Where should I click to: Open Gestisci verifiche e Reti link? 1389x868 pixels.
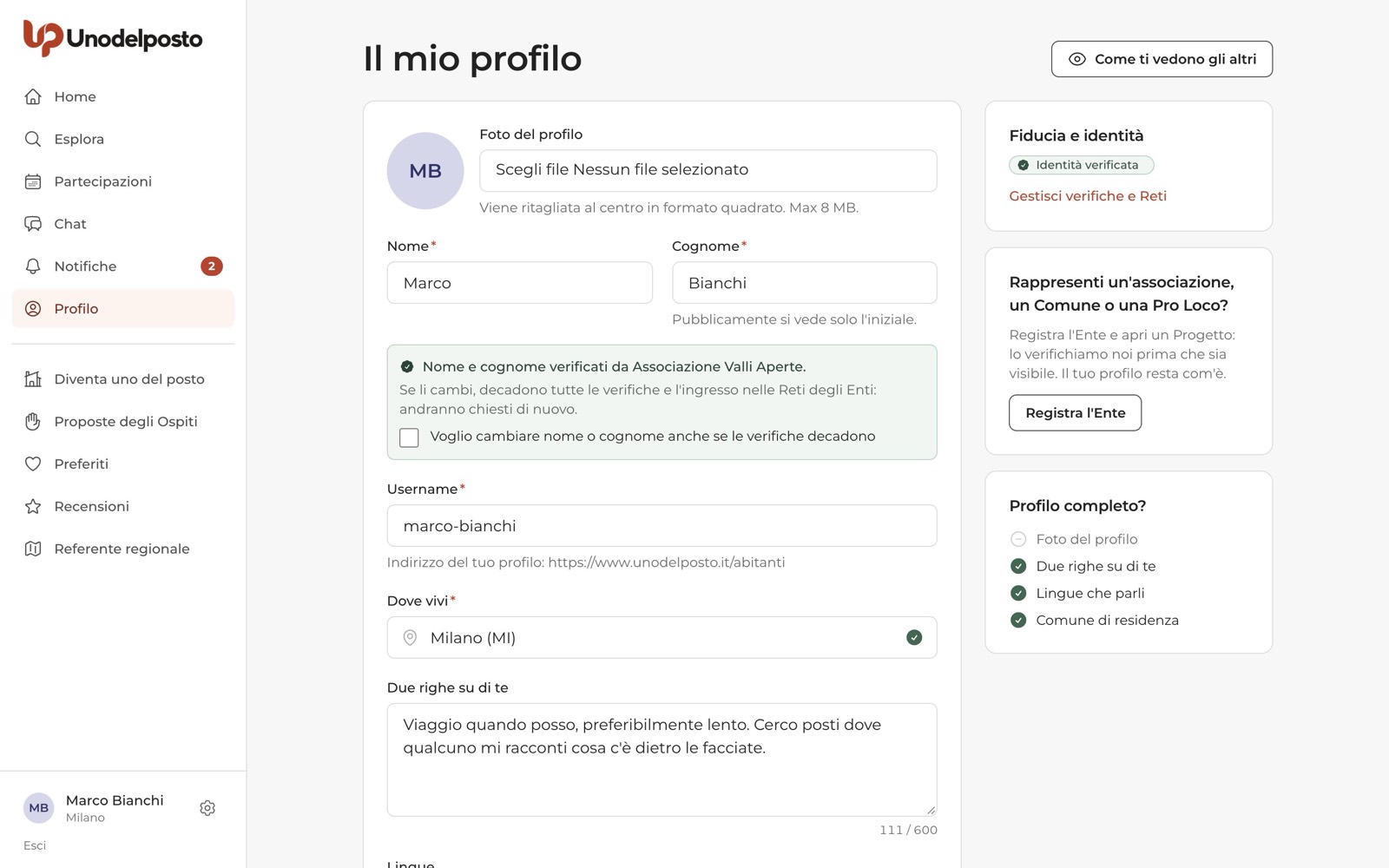pos(1088,196)
